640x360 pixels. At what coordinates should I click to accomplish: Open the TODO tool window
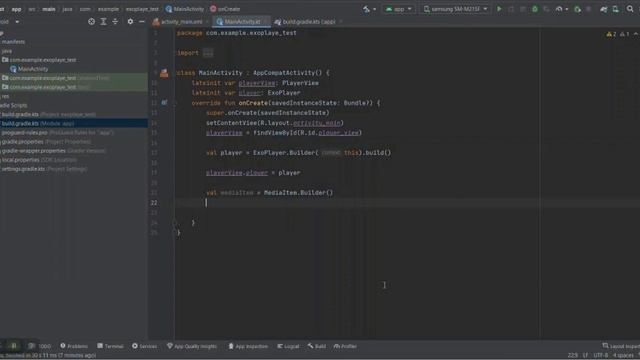(x=40, y=346)
